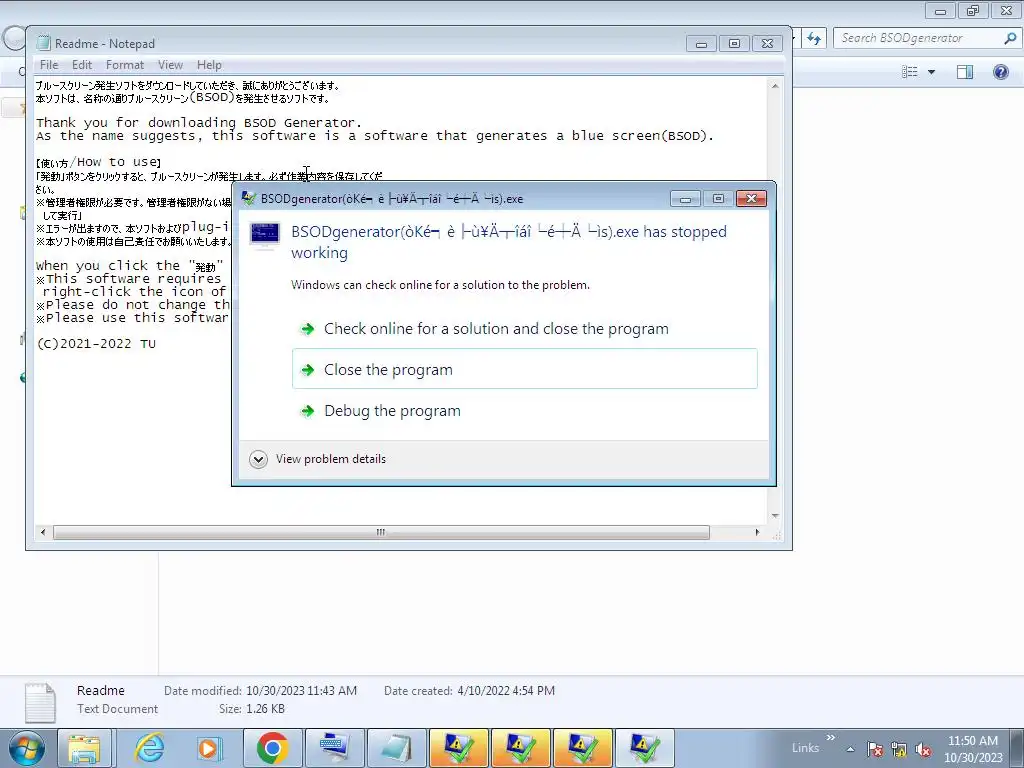
Task: Open Notepad Help menu
Action: click(209, 65)
